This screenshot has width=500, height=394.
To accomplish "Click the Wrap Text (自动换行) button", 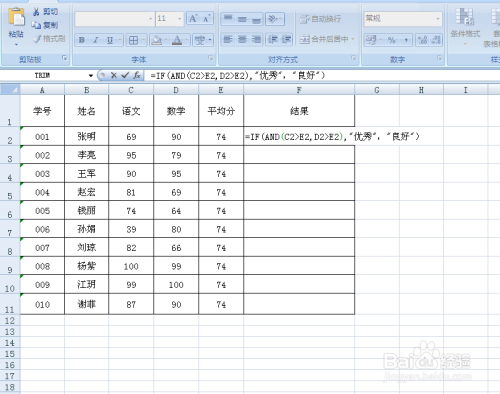I will pos(320,19).
